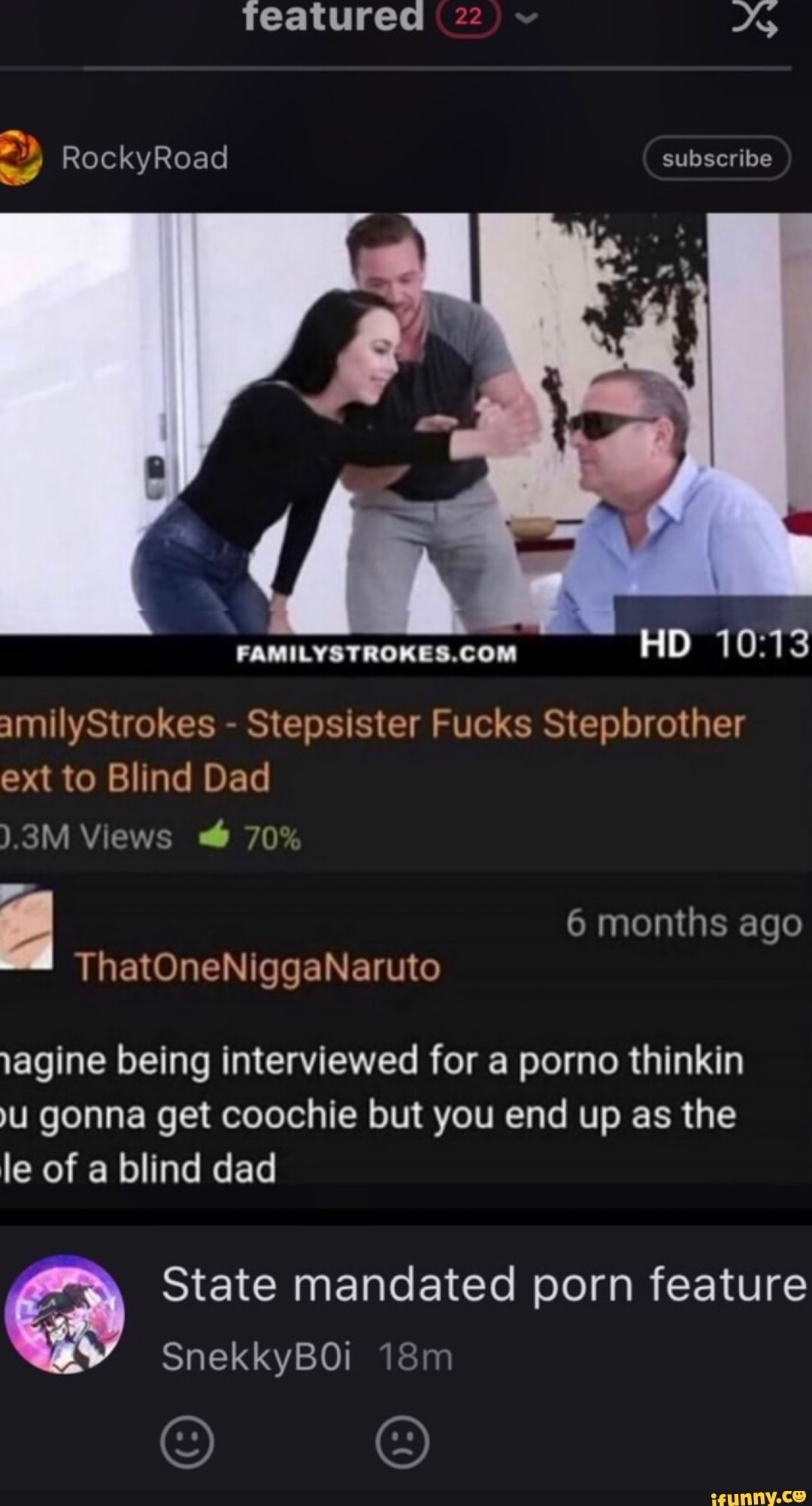Open the SnekkyB0i username link
812x1506 pixels.
(256, 1358)
